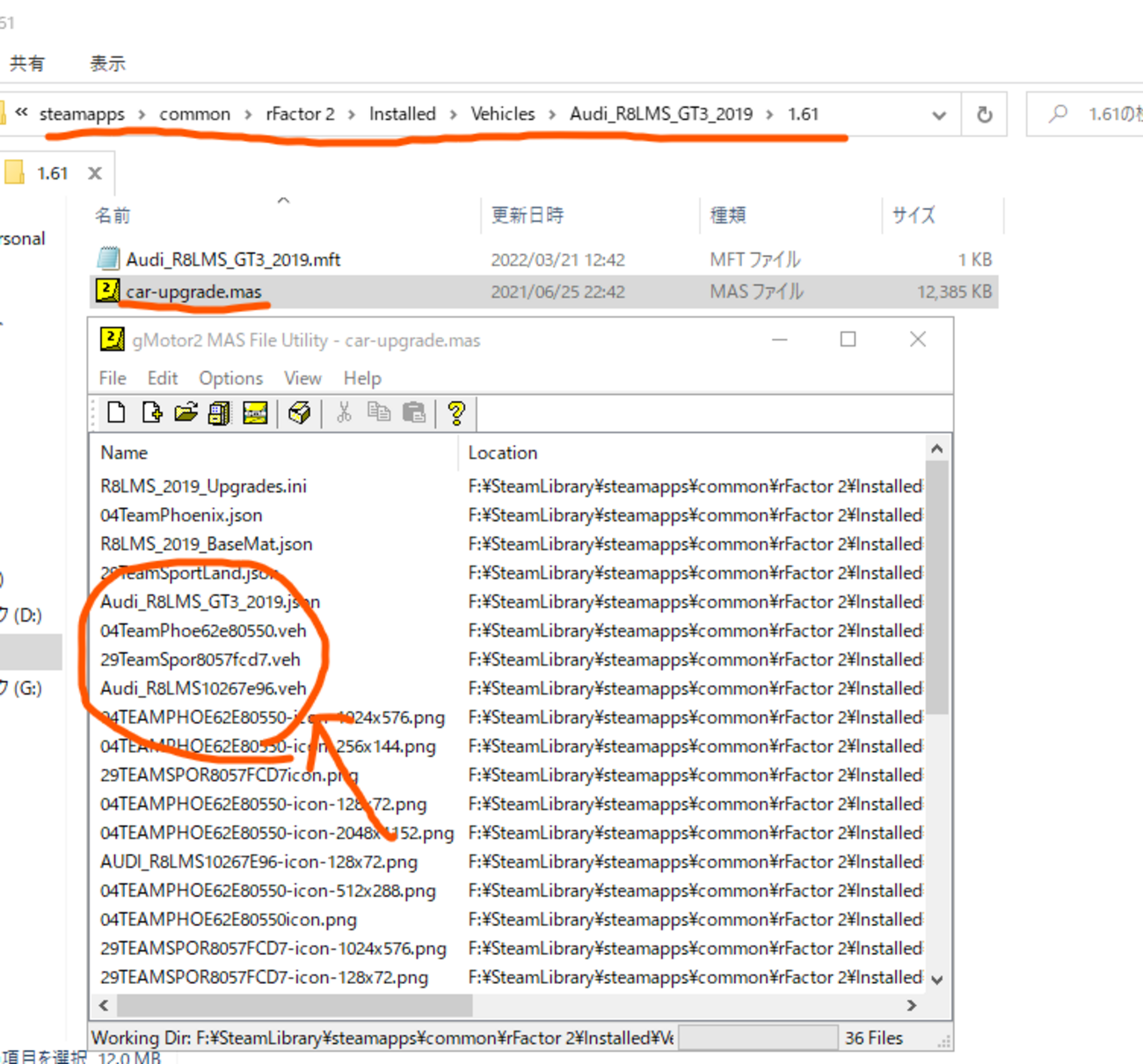The height and width of the screenshot is (1064, 1143).
Task: Click the scroll-right arrow of MAS list
Action: point(912,1005)
